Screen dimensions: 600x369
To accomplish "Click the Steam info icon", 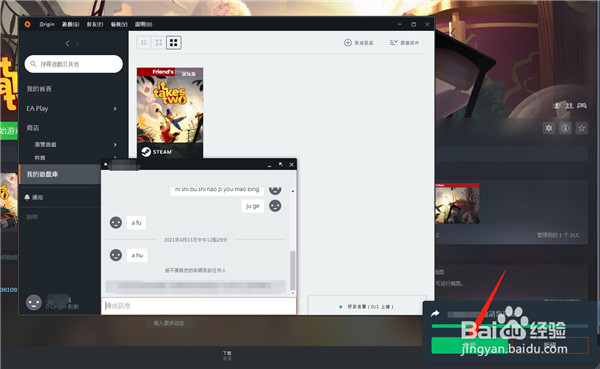I will (x=565, y=128).
